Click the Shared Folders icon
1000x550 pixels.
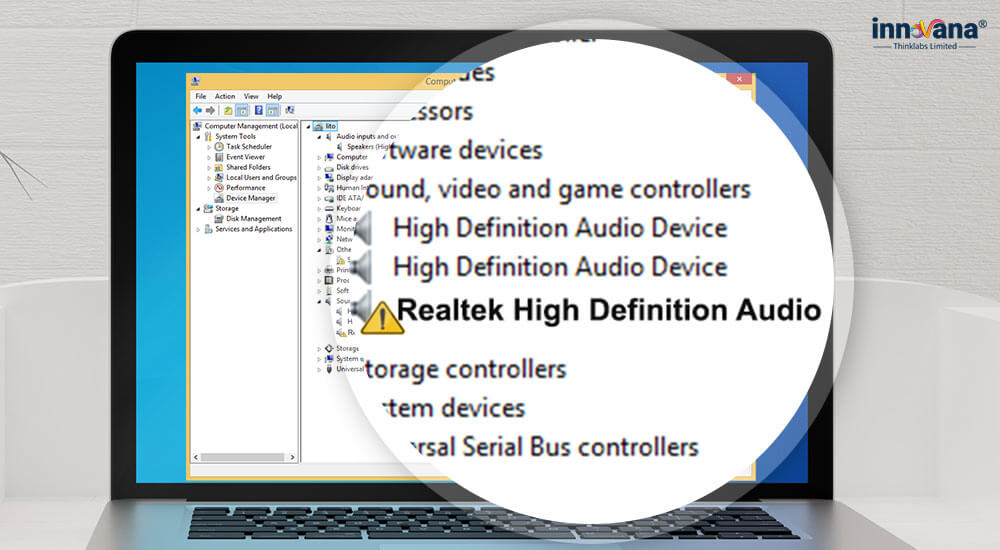[219, 167]
